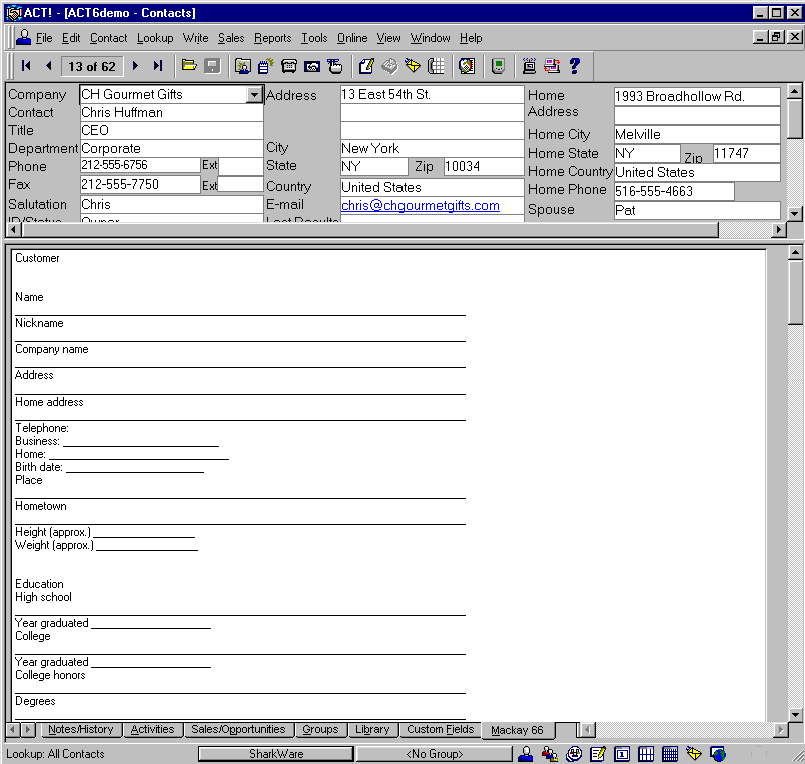Insert a note using the notepad icon
The image size is (805, 764).
(265, 66)
